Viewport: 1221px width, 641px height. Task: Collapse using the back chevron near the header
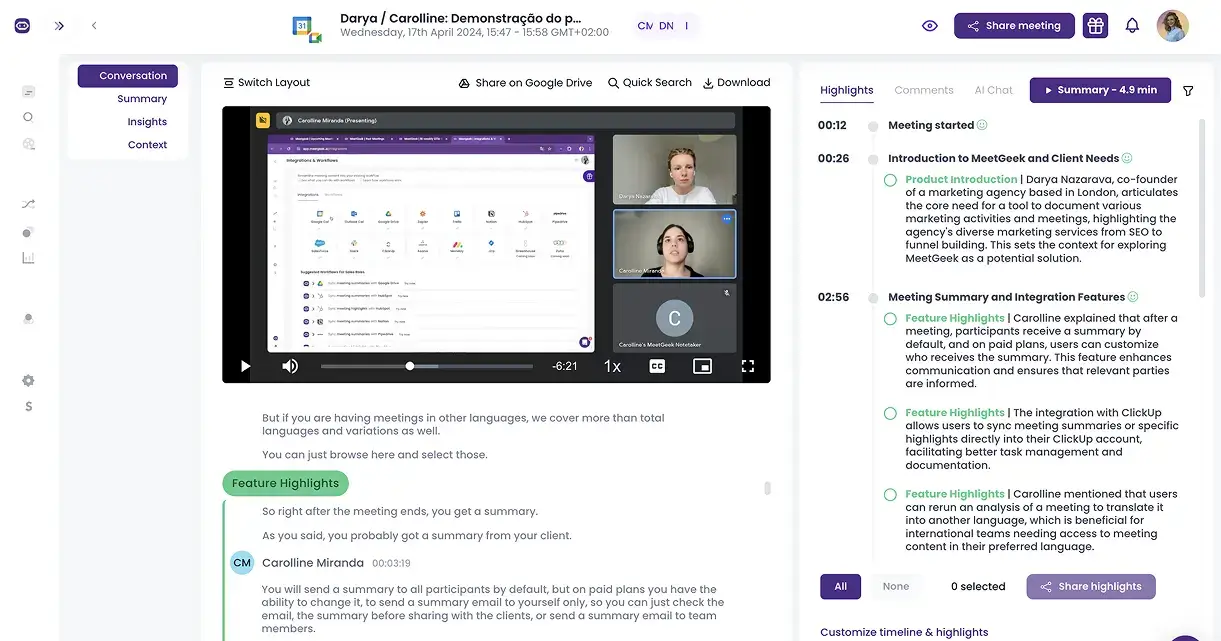click(93, 26)
